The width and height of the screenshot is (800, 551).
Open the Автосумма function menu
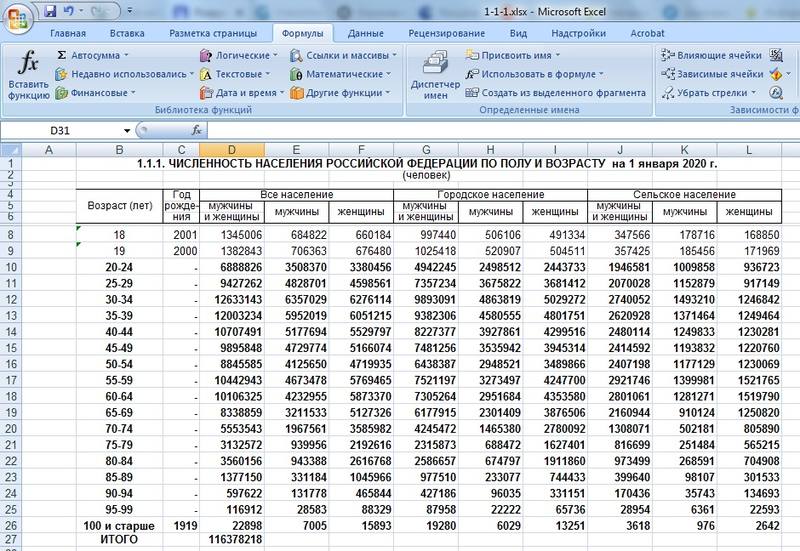[94, 55]
